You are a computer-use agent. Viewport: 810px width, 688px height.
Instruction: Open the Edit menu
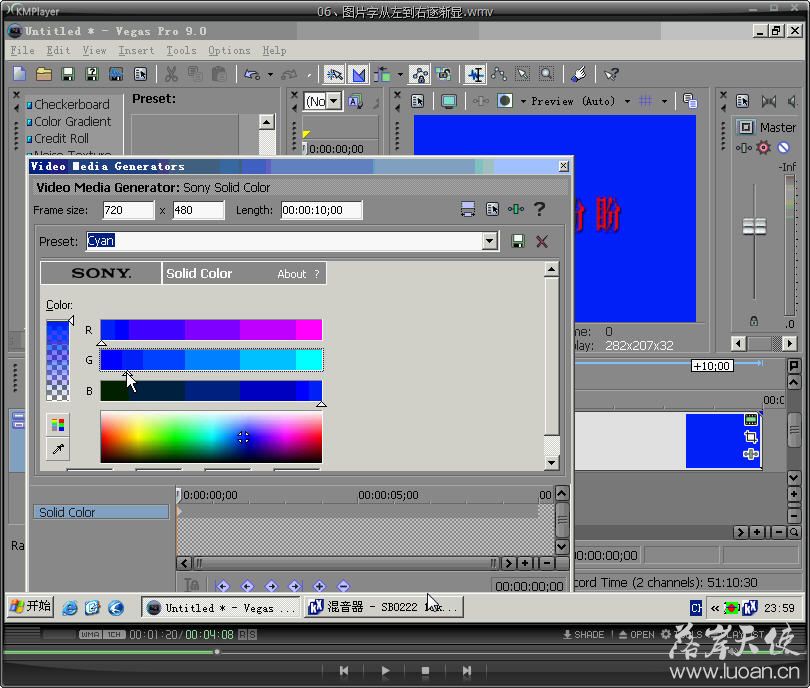tap(58, 51)
